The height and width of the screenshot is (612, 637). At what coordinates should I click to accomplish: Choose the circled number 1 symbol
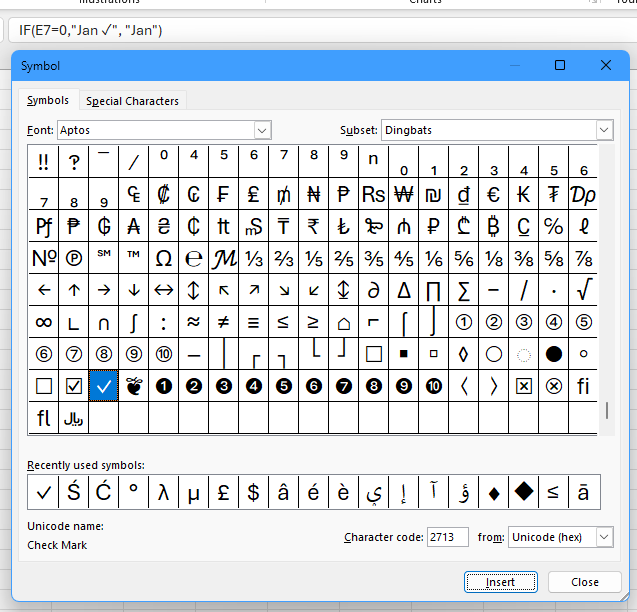click(464, 322)
